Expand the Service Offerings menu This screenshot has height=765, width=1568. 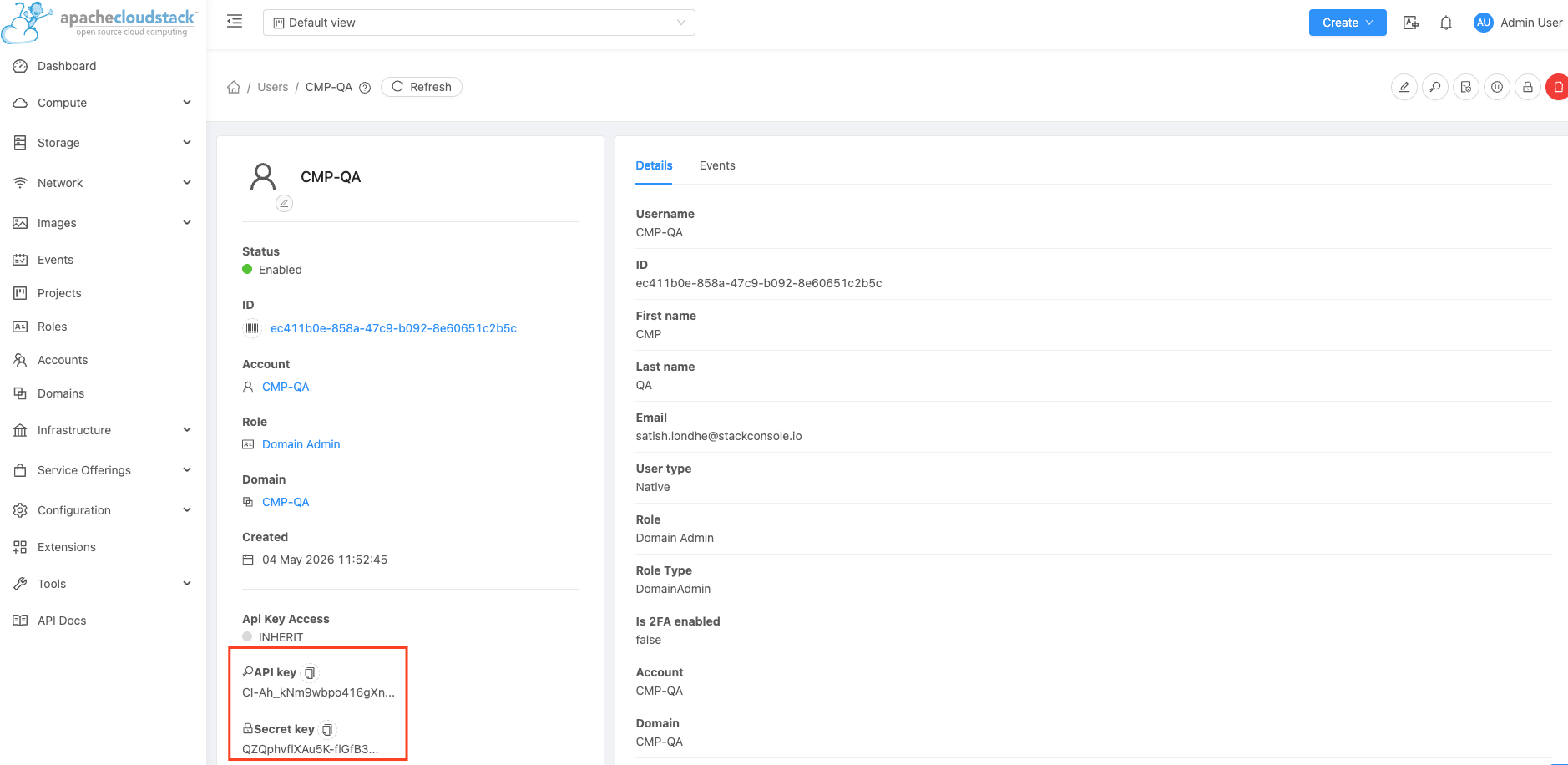click(x=103, y=470)
